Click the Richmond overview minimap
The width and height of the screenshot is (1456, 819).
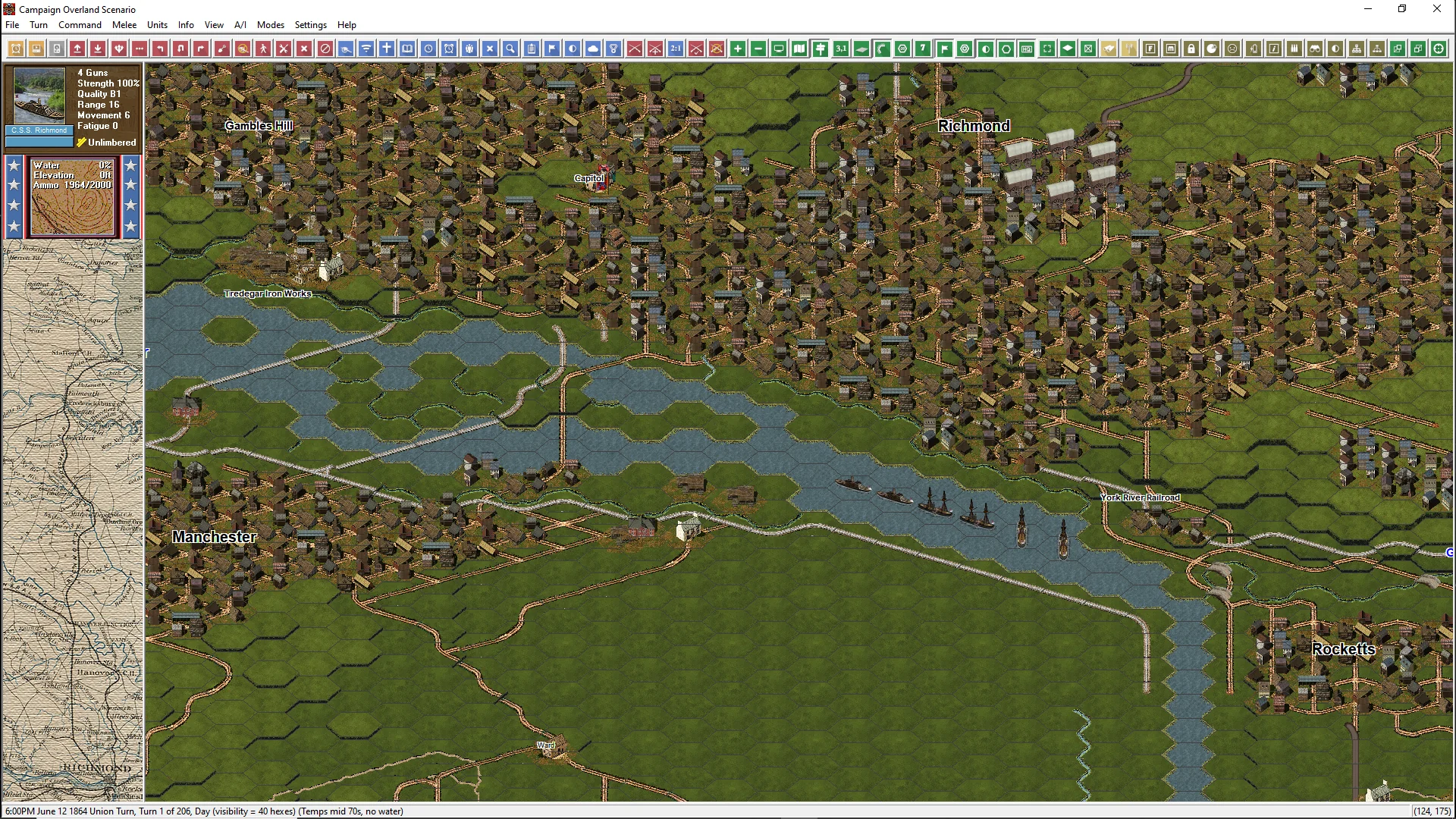pyautogui.click(x=73, y=520)
